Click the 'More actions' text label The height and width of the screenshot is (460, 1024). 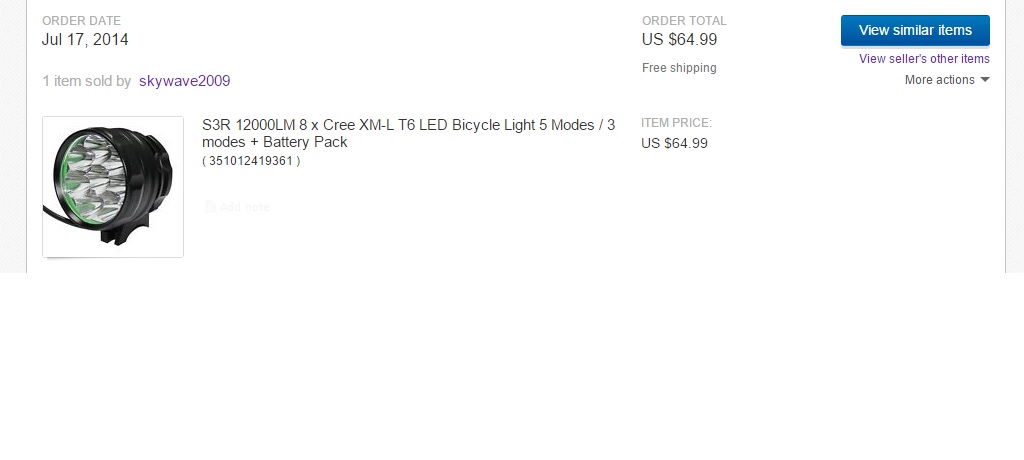point(939,80)
